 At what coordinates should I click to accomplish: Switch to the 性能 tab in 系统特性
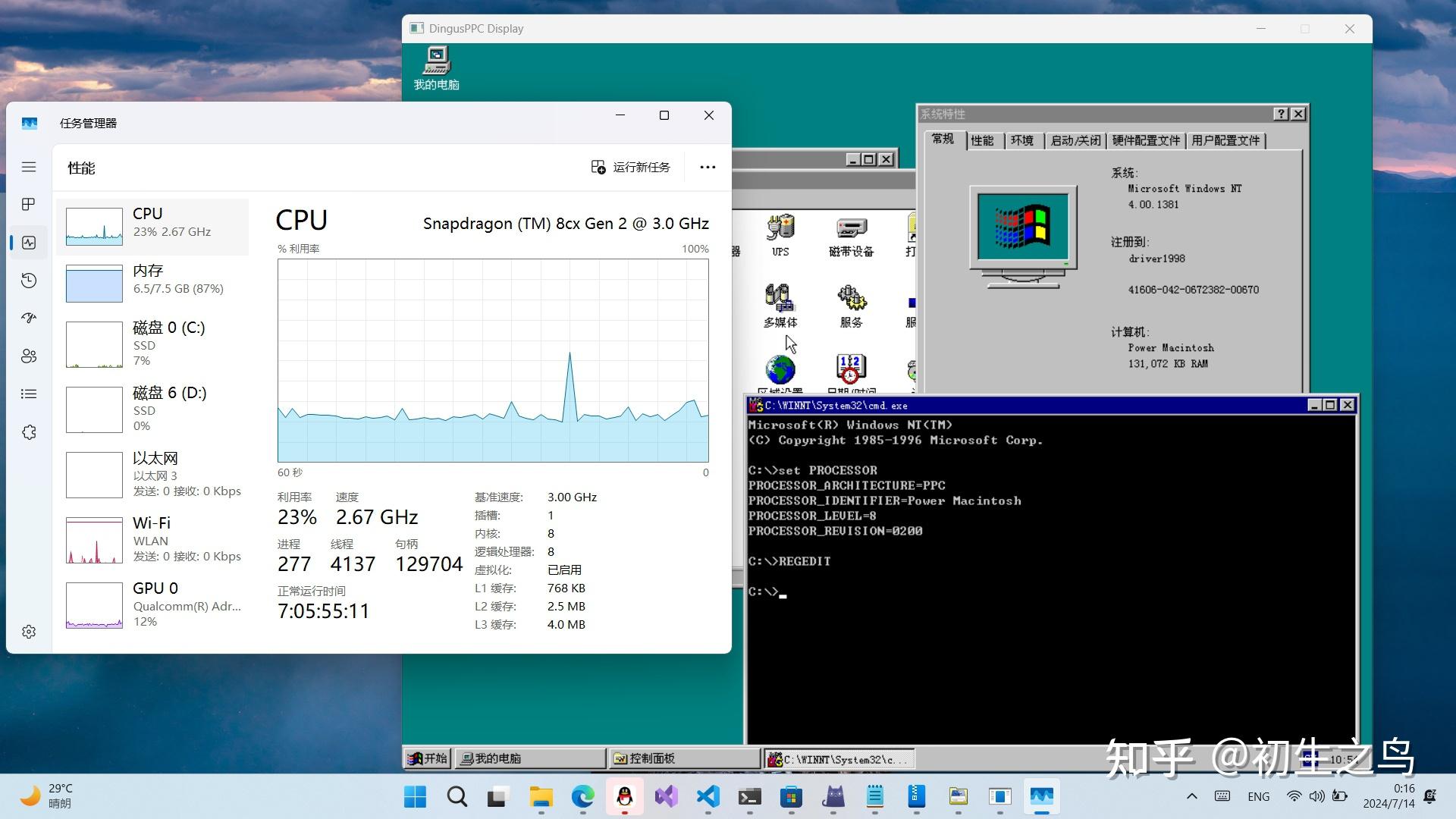point(984,140)
